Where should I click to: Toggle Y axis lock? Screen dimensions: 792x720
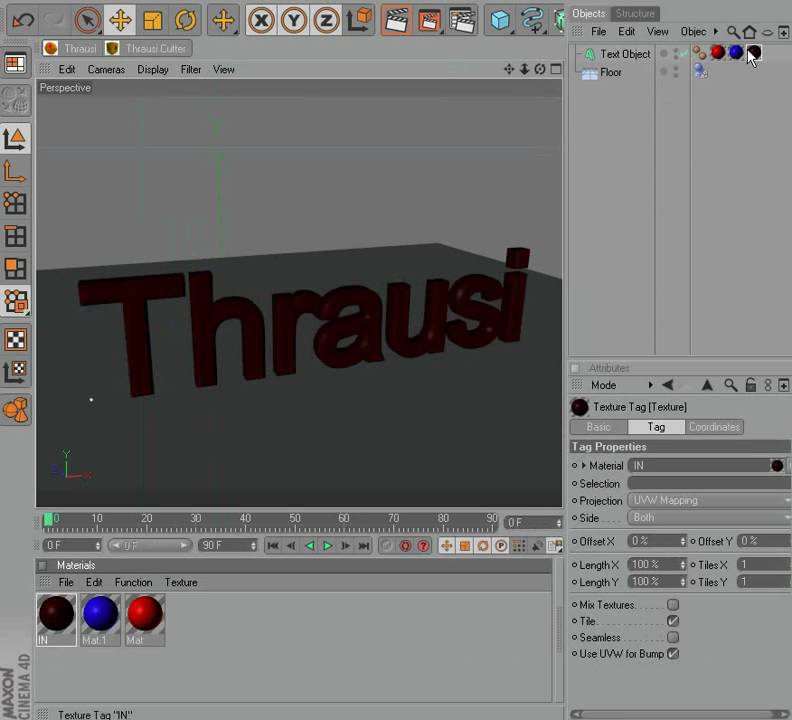(294, 20)
